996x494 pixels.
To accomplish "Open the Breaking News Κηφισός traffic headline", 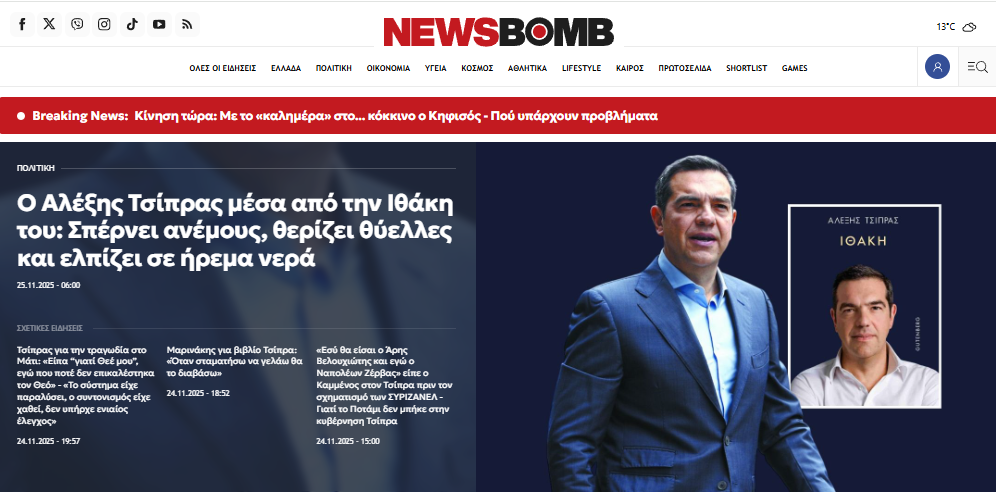I will 396,116.
